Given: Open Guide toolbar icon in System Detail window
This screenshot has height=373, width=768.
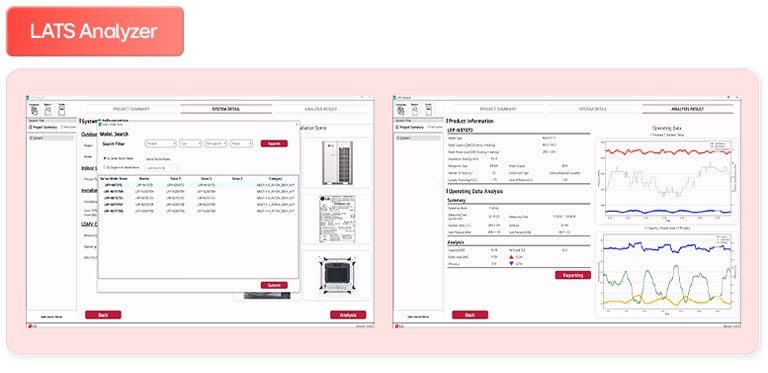Looking at the screenshot, I should (x=62, y=110).
